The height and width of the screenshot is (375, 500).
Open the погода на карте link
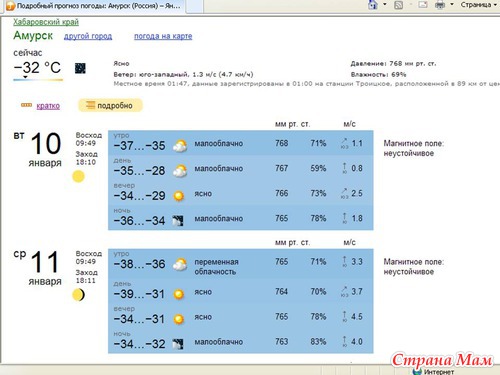click(x=163, y=36)
